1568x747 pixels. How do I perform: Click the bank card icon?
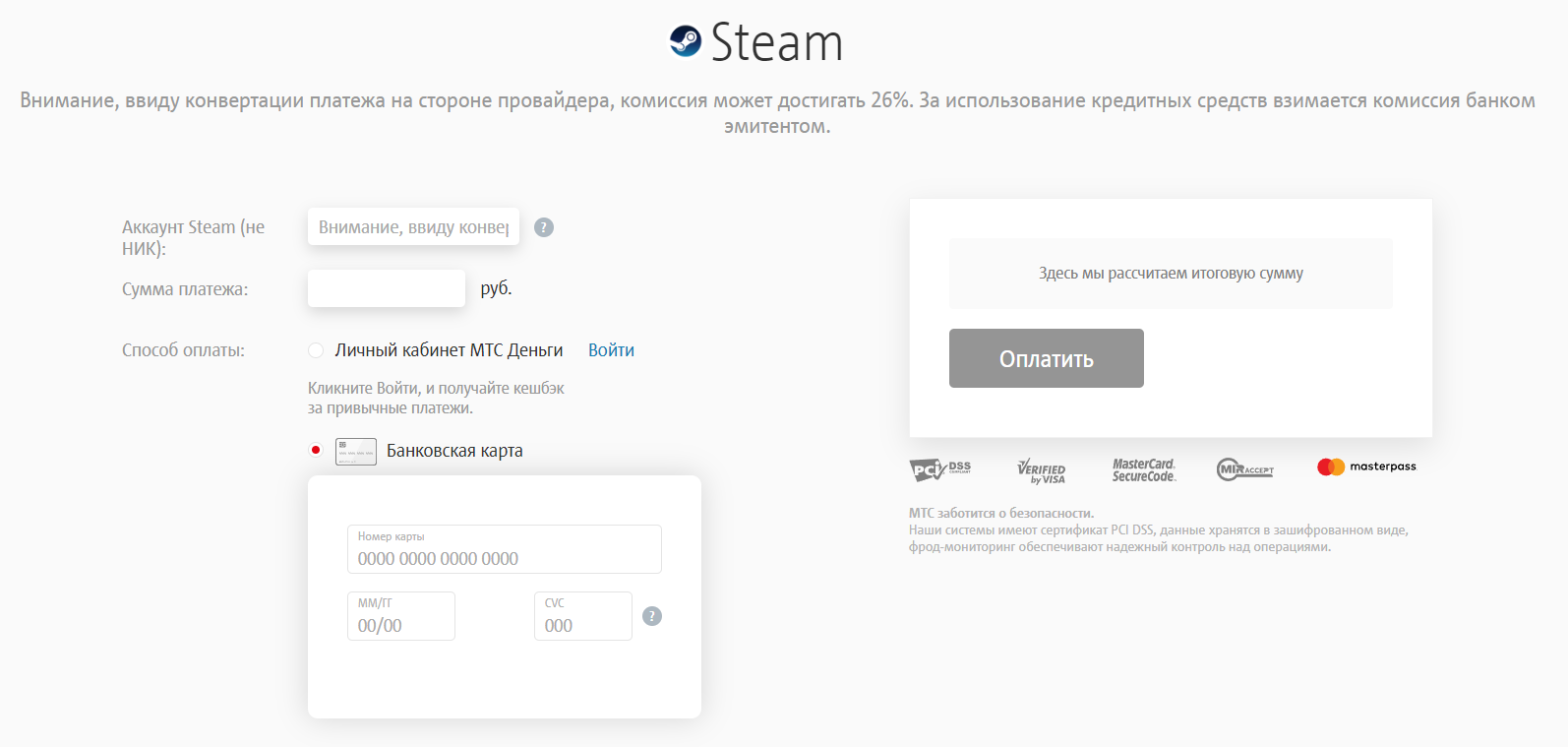pos(356,451)
